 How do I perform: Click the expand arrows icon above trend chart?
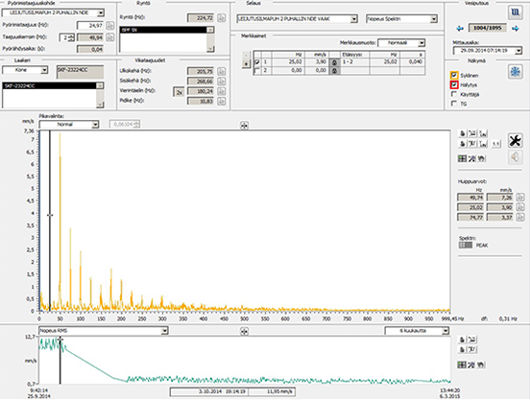tap(244, 331)
